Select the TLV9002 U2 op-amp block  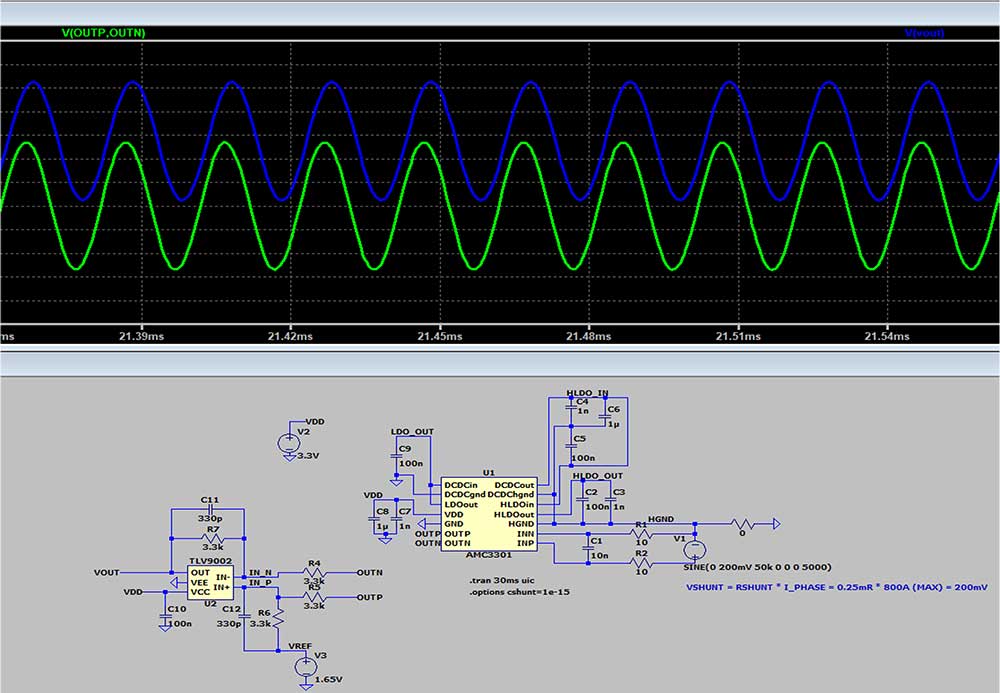coord(210,582)
